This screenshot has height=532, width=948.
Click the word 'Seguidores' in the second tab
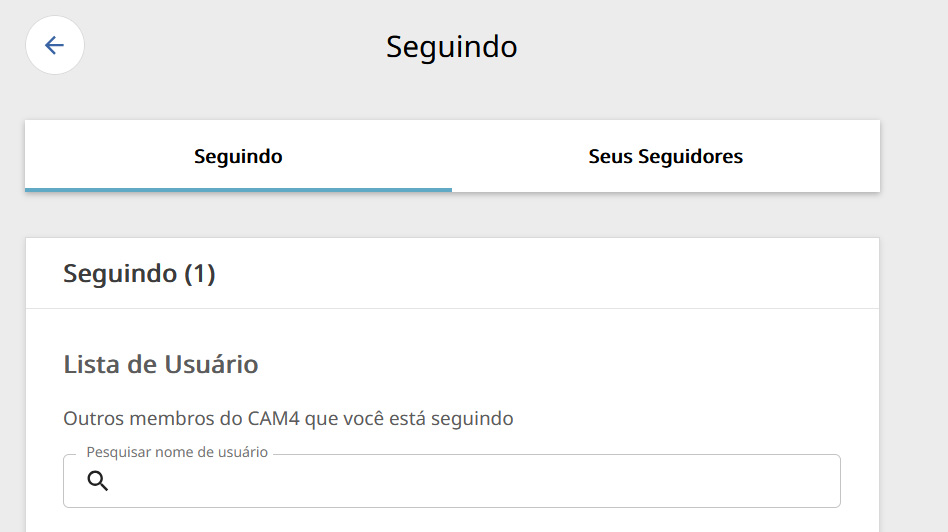(x=690, y=157)
